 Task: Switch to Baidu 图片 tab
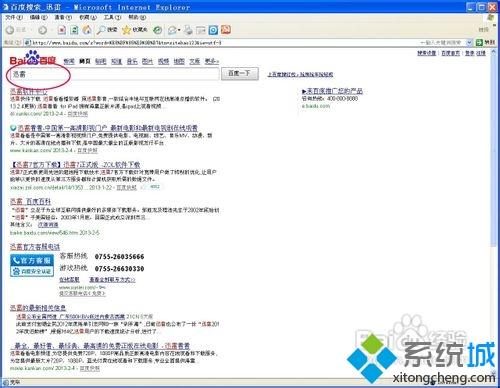pos(147,61)
